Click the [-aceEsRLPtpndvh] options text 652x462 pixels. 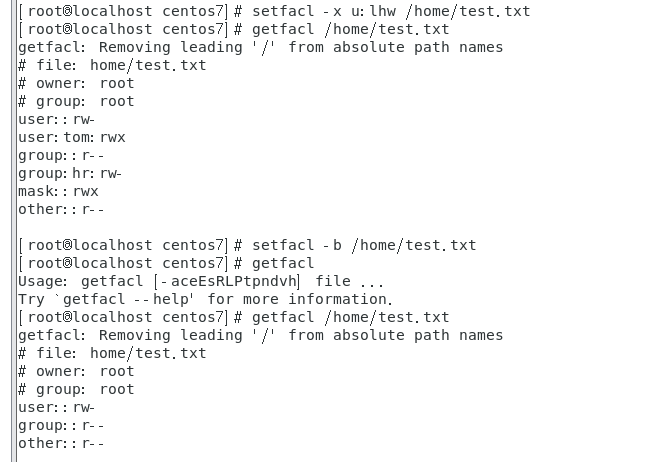[227, 281]
